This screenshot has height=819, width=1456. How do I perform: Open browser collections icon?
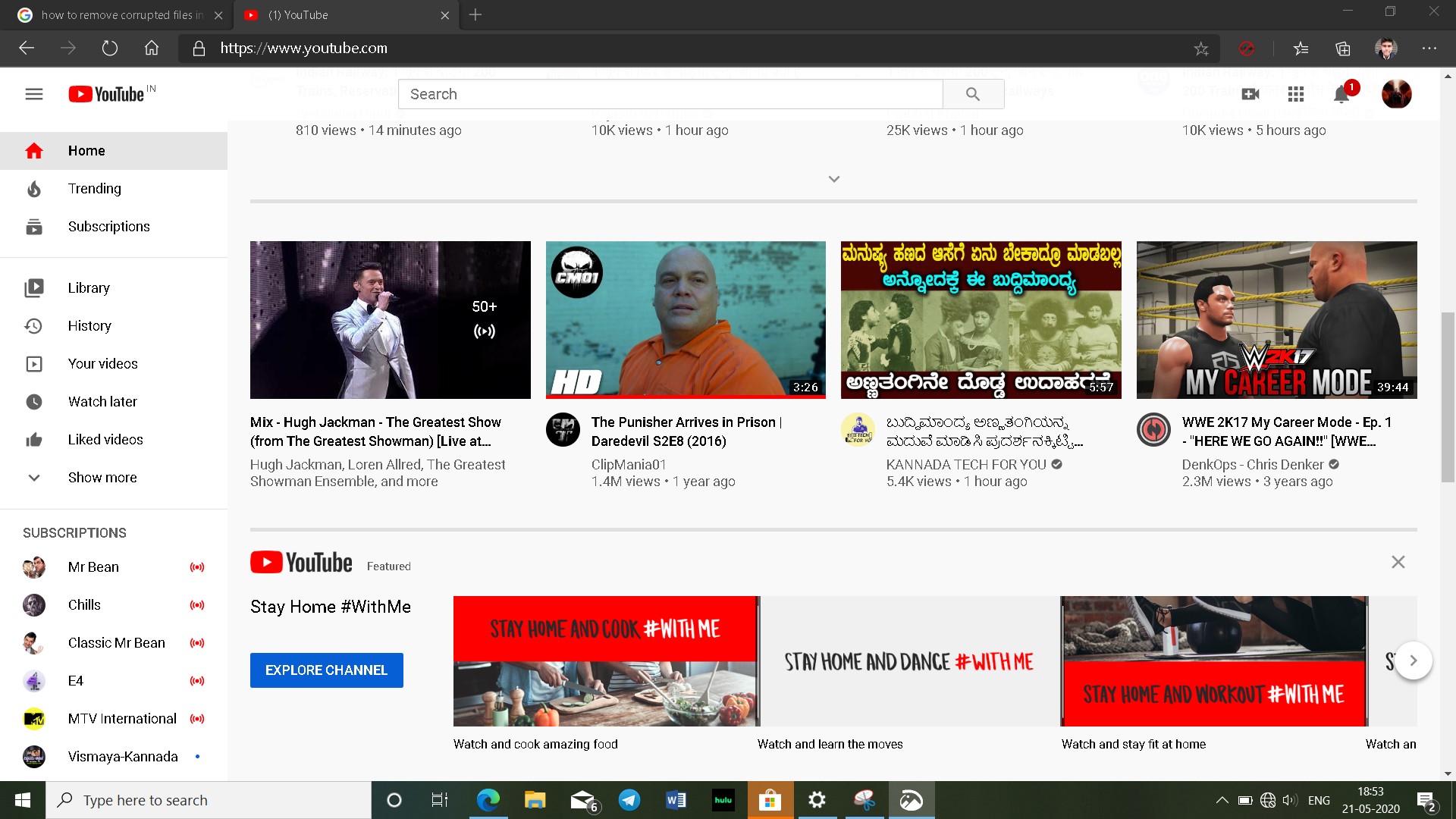1343,49
